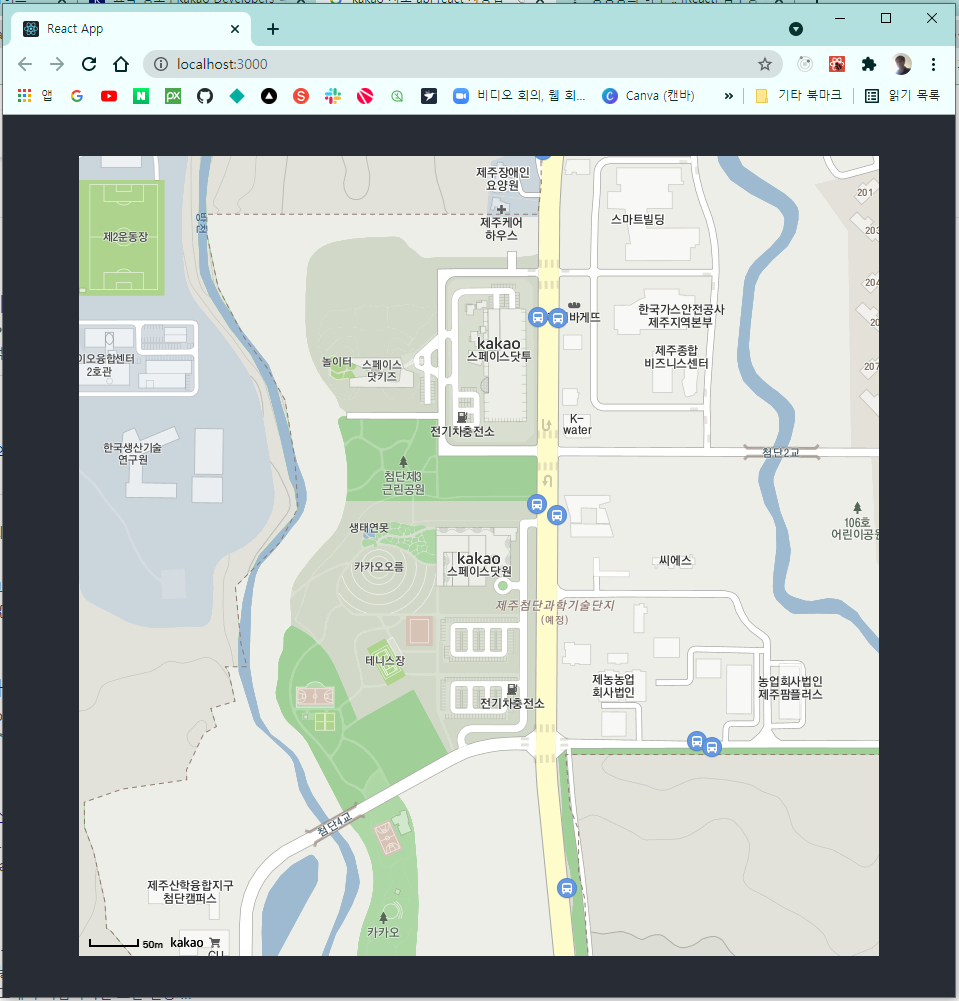The image size is (959, 1001).
Task: Click the 테니스장 label
Action: (385, 661)
